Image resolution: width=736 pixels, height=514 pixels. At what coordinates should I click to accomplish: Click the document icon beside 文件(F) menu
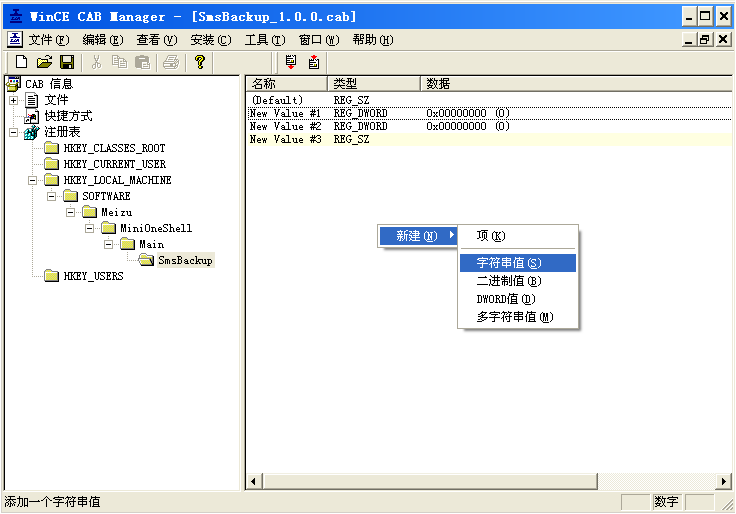15,40
